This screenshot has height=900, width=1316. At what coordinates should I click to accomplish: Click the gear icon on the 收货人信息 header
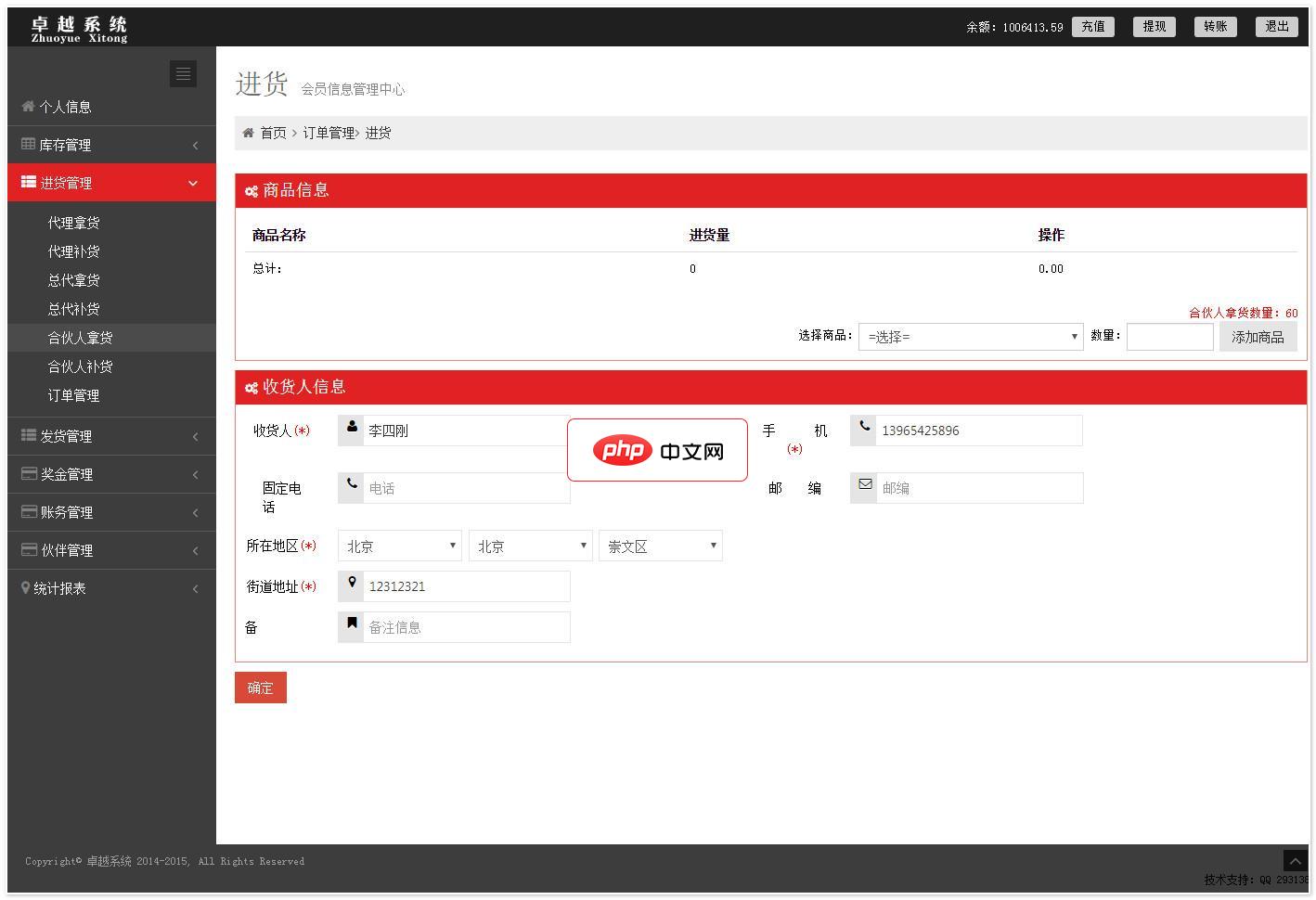point(252,387)
